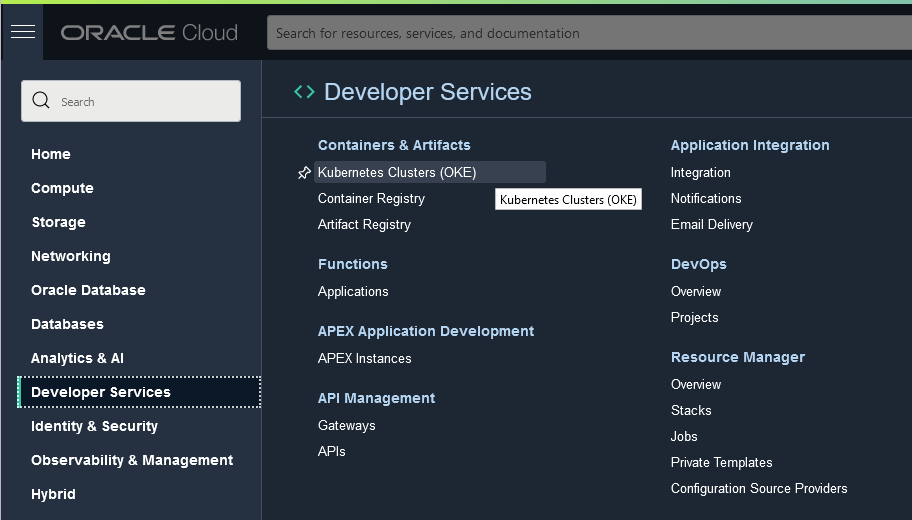Click the sidebar Search field
This screenshot has height=520, width=912.
pos(131,101)
